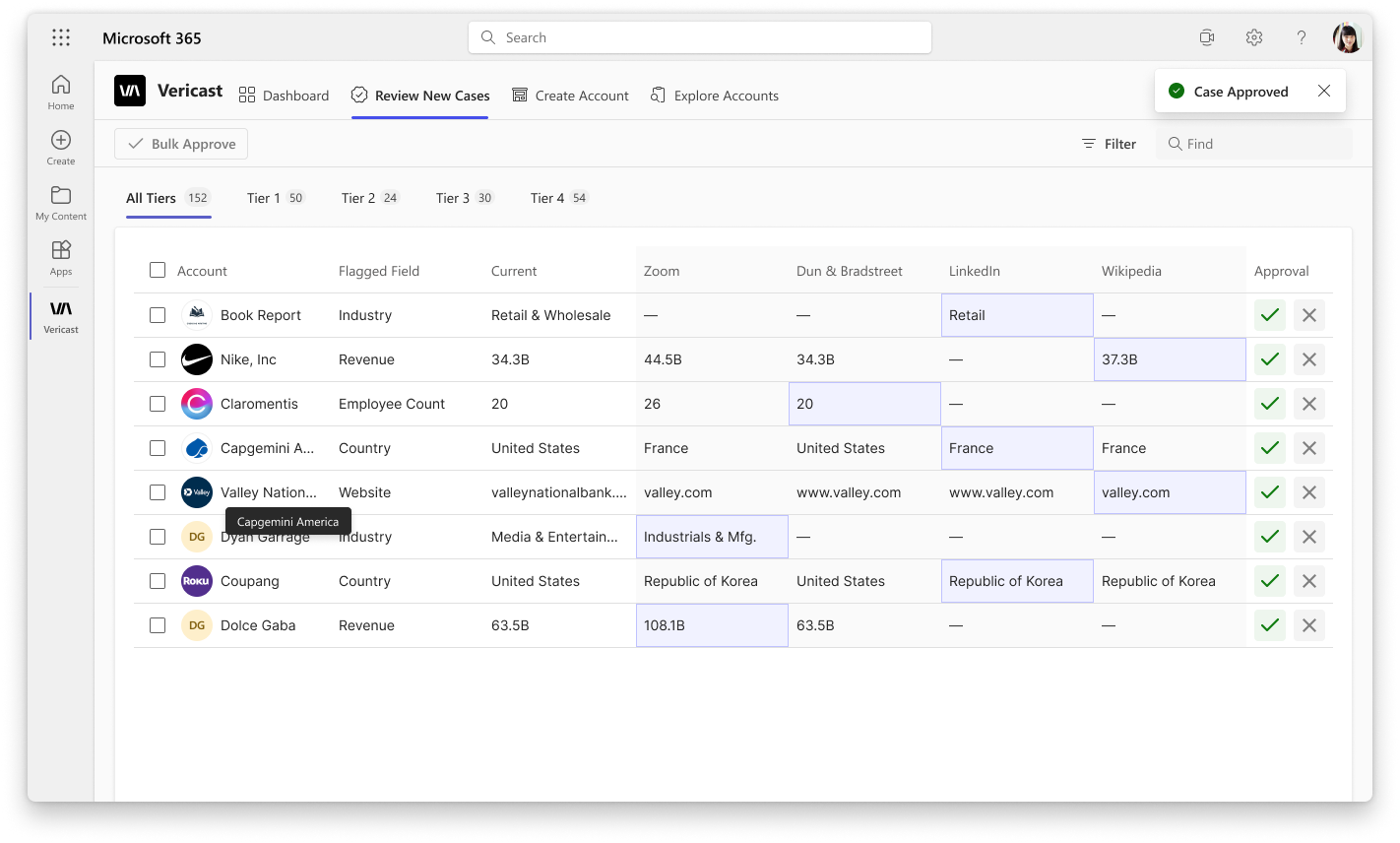Select the Coupang row checkbox

coord(158,581)
